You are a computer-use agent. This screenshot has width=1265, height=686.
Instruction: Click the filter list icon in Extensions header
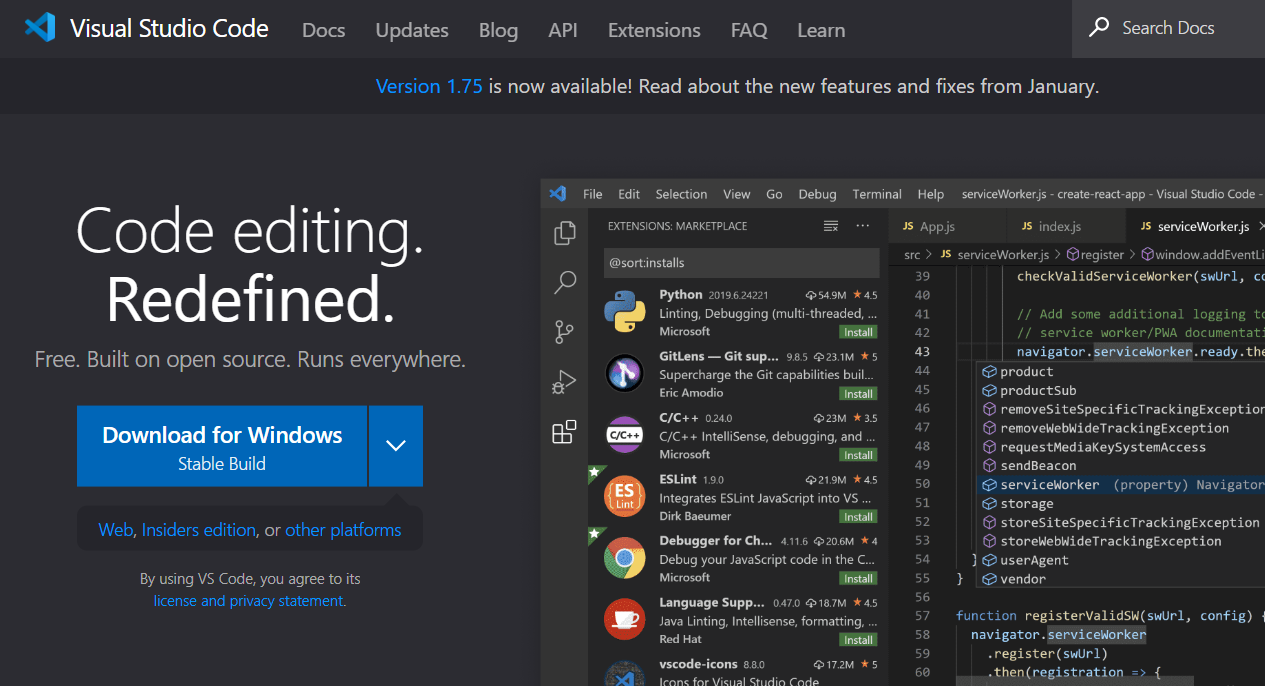click(831, 226)
